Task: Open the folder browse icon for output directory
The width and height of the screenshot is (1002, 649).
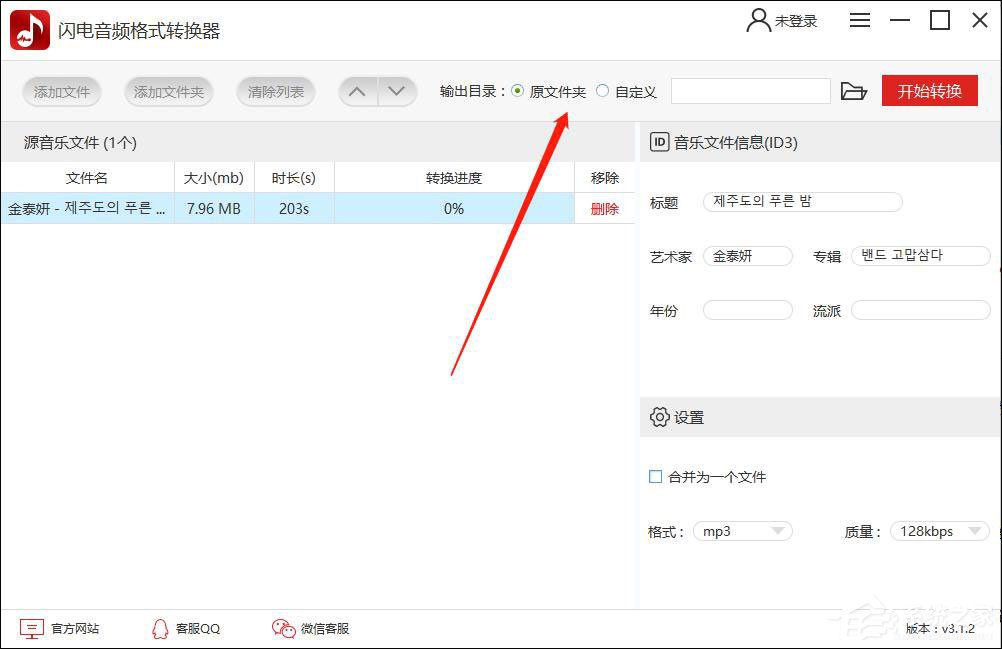Action: pos(854,91)
